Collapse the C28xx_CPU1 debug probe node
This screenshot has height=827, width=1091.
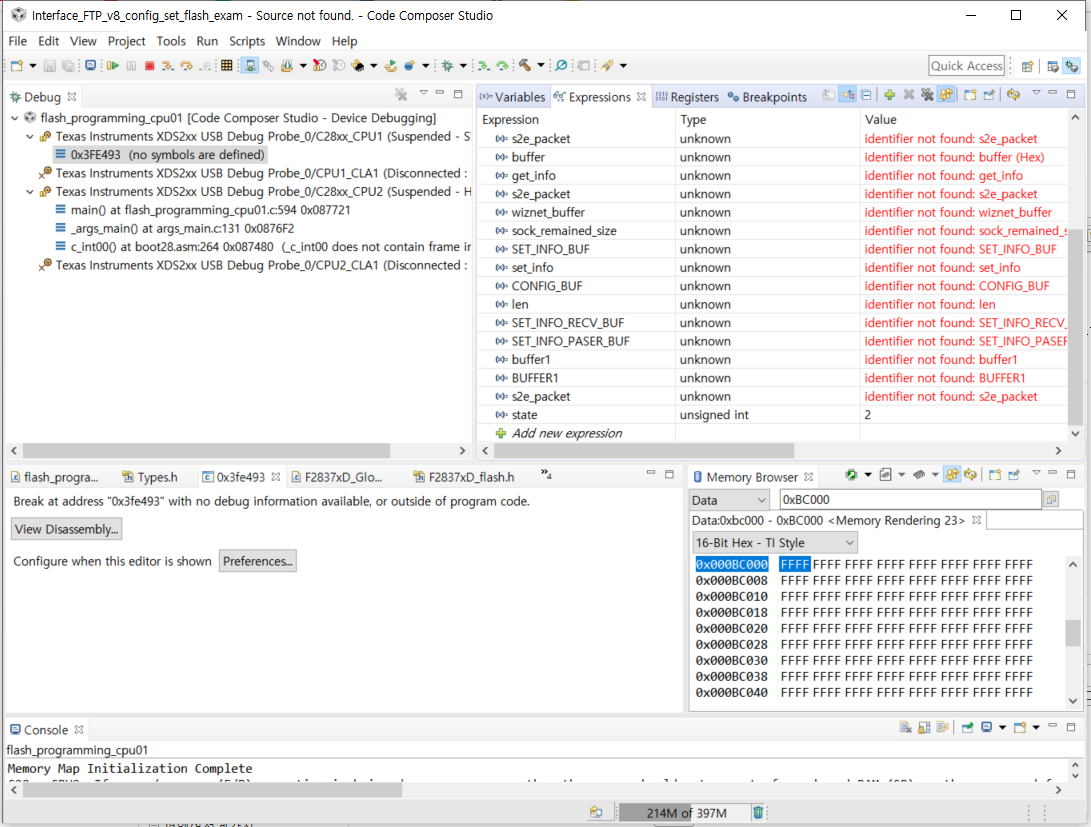[x=30, y=137]
